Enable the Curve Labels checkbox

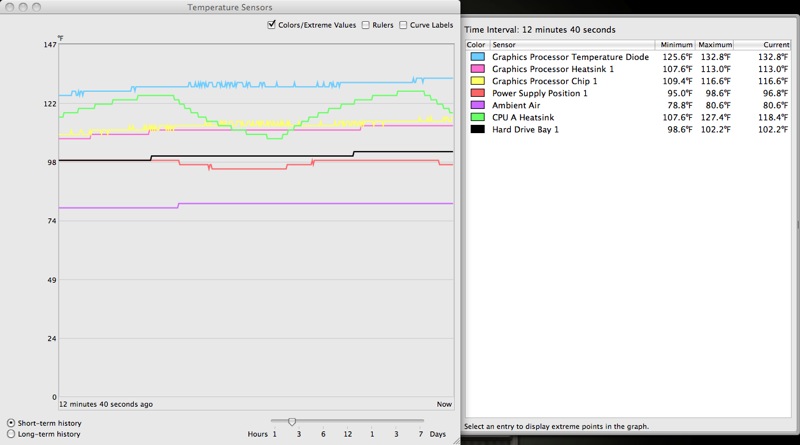(x=403, y=25)
